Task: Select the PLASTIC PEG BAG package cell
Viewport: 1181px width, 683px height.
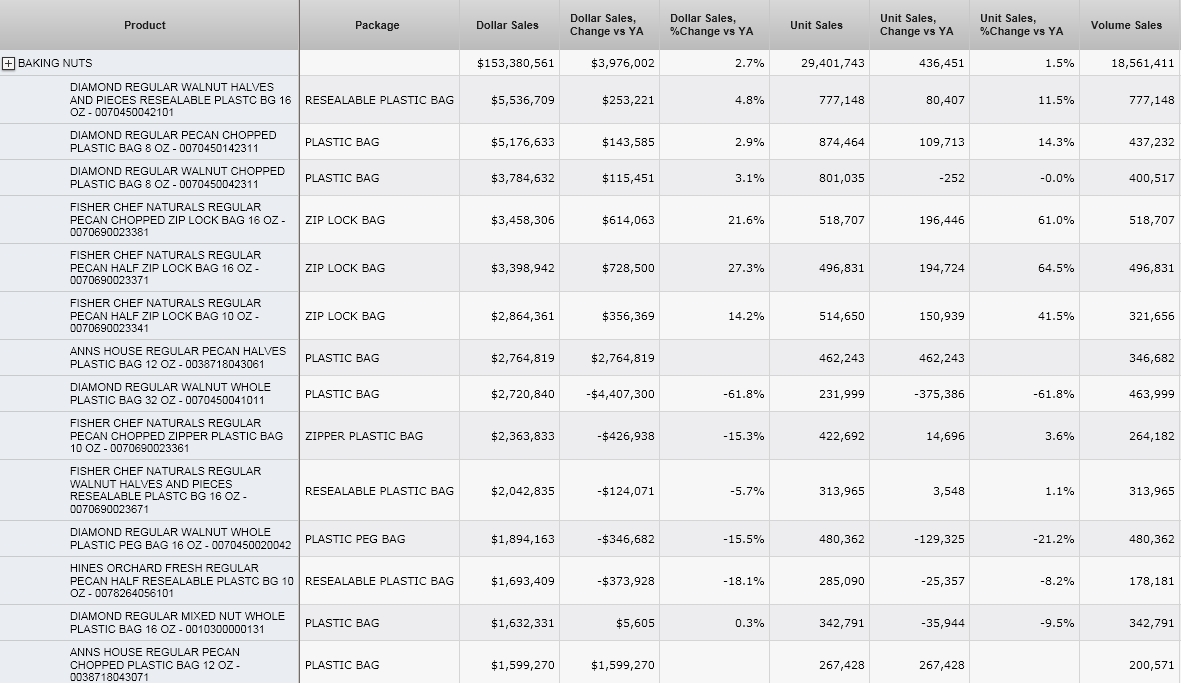Action: 355,539
